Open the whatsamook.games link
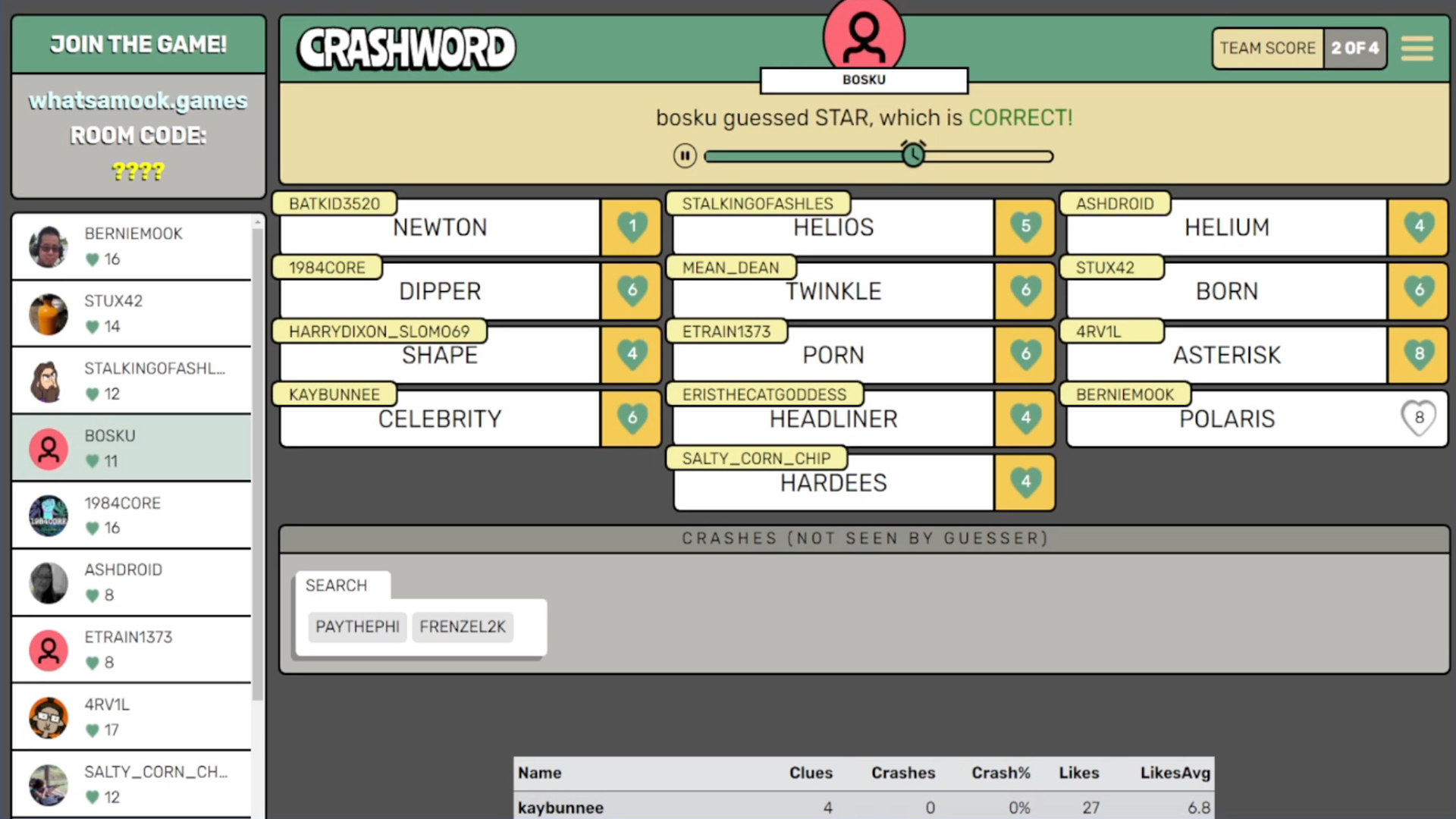This screenshot has width=1456, height=819. click(137, 100)
